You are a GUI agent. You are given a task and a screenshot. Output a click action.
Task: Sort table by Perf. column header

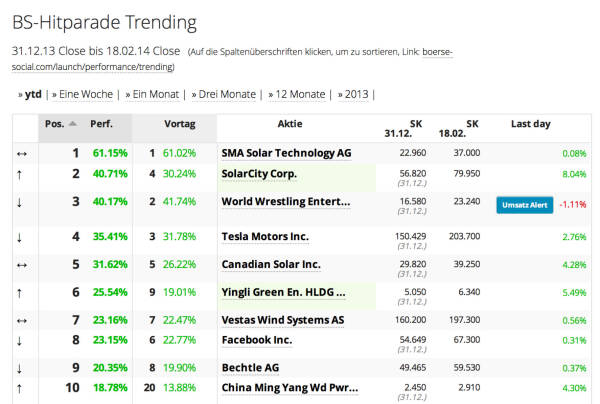tap(101, 124)
